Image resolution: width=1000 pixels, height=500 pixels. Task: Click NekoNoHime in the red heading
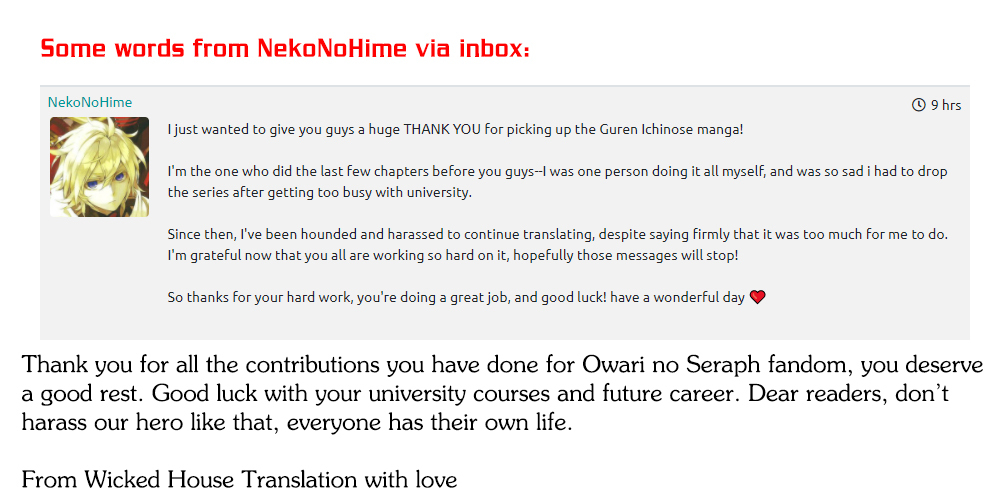tap(332, 48)
